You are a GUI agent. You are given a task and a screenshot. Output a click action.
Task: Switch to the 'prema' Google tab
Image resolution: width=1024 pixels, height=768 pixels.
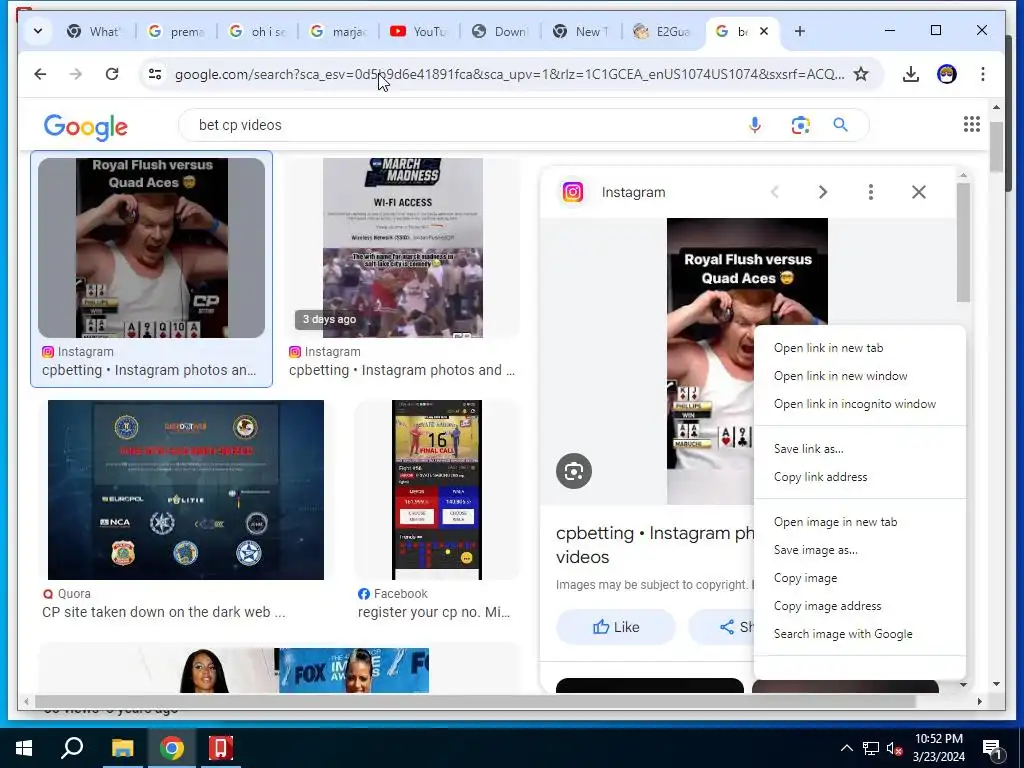176,31
